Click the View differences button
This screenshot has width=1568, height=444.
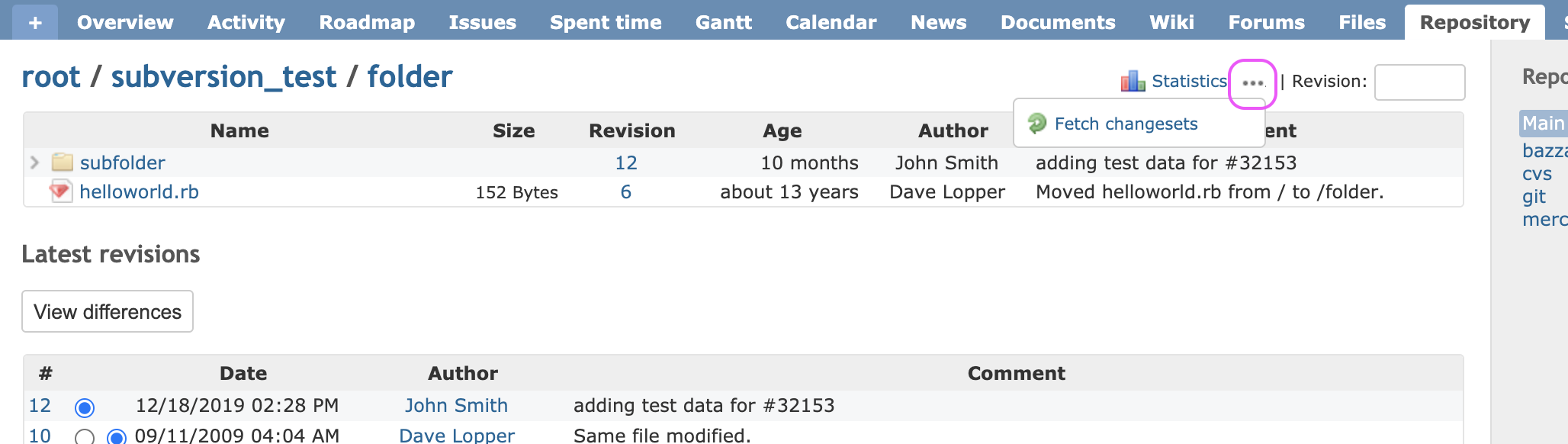108,311
